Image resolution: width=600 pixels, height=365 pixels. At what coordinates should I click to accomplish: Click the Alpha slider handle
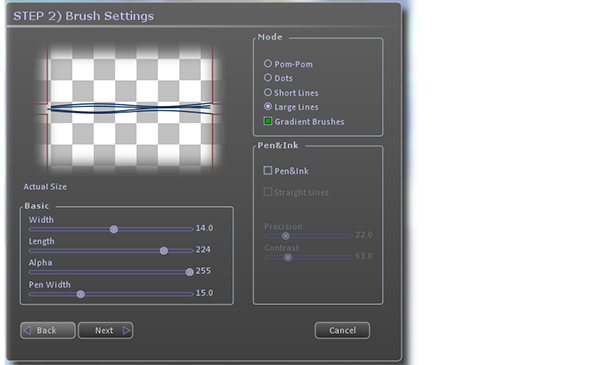point(189,272)
